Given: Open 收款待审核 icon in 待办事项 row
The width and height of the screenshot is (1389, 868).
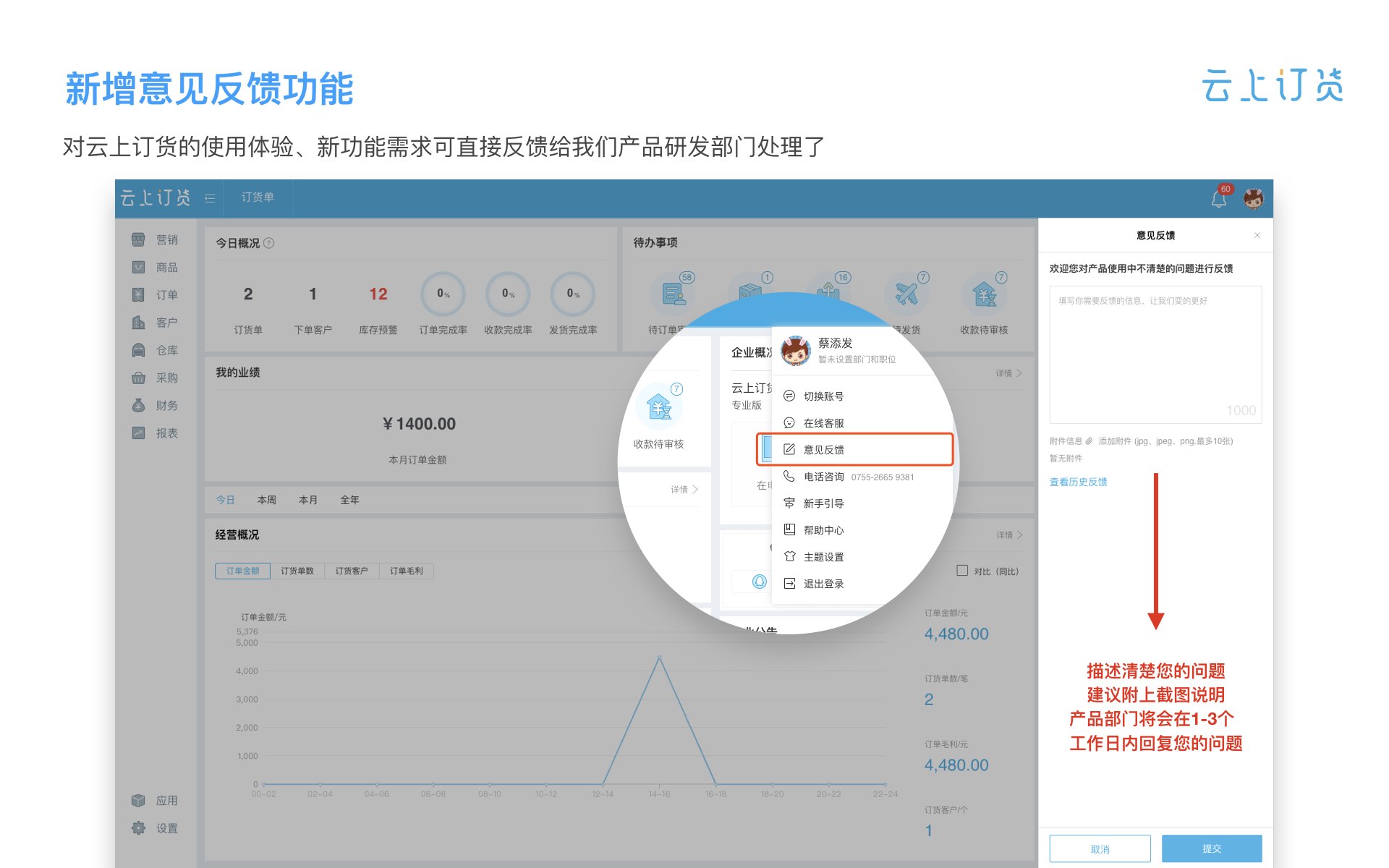Looking at the screenshot, I should [x=985, y=294].
